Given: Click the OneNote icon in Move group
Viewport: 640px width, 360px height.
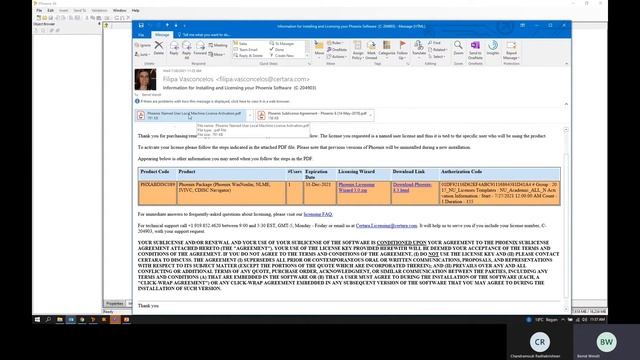Looking at the screenshot, I should (337, 50).
